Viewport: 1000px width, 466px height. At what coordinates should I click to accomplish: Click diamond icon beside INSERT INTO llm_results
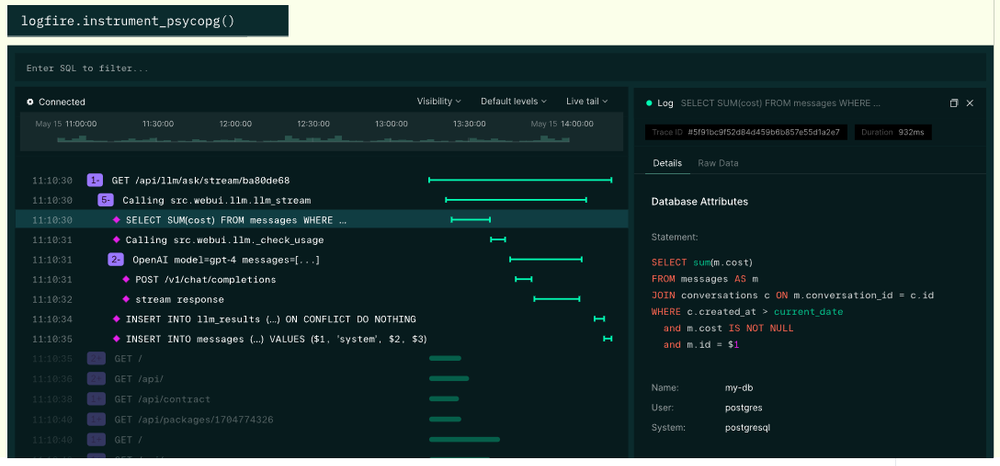[116, 319]
